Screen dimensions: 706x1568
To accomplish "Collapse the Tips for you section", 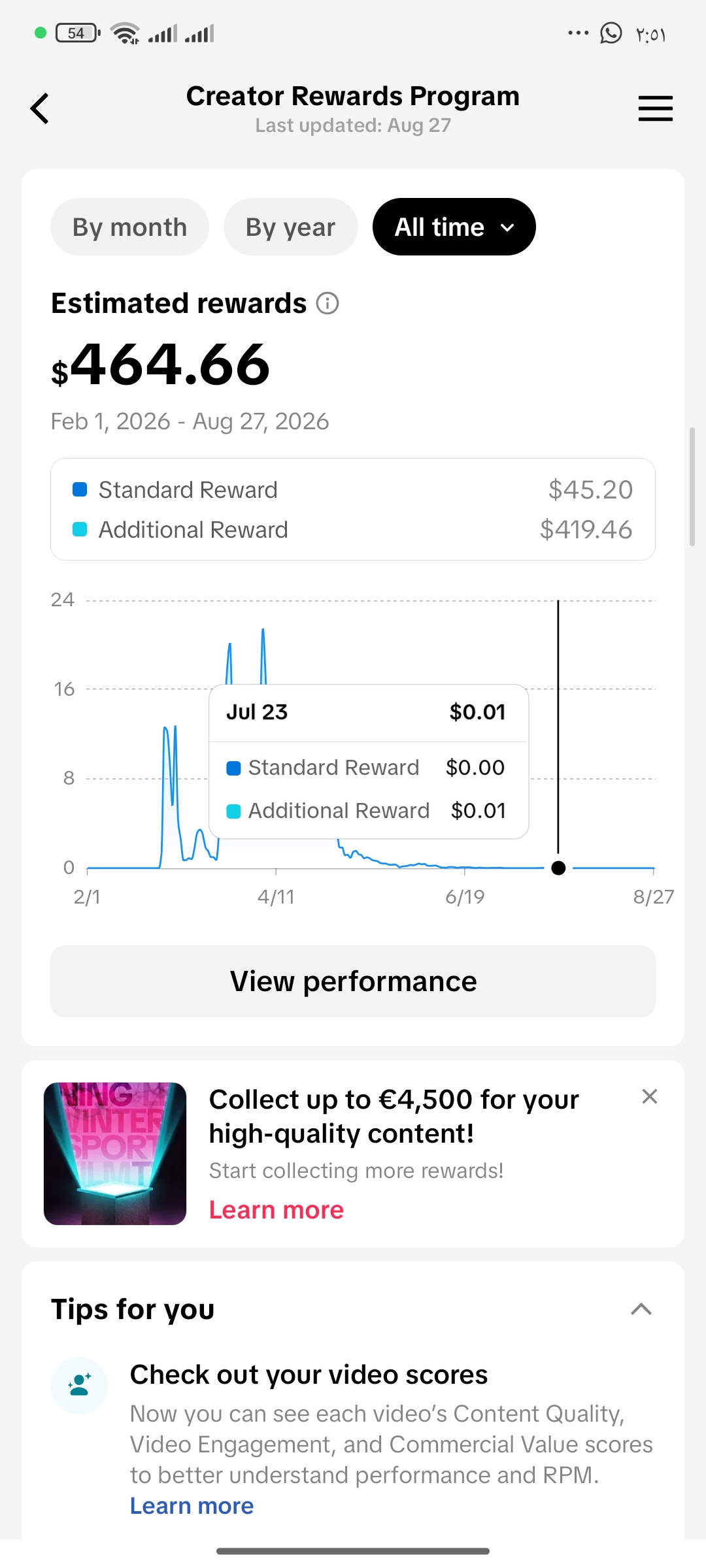I will click(641, 1309).
